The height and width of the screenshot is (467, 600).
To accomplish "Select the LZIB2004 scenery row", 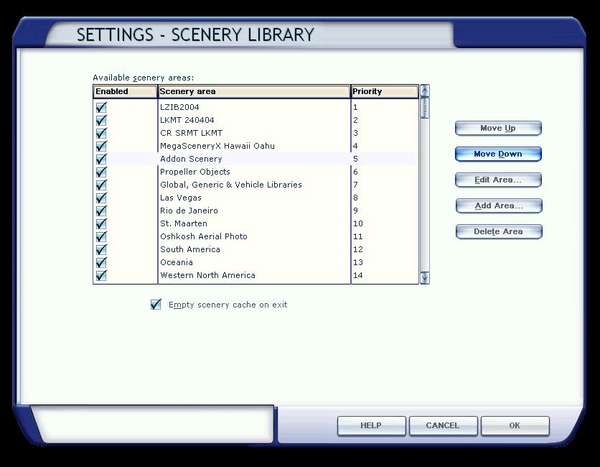I will (x=256, y=107).
